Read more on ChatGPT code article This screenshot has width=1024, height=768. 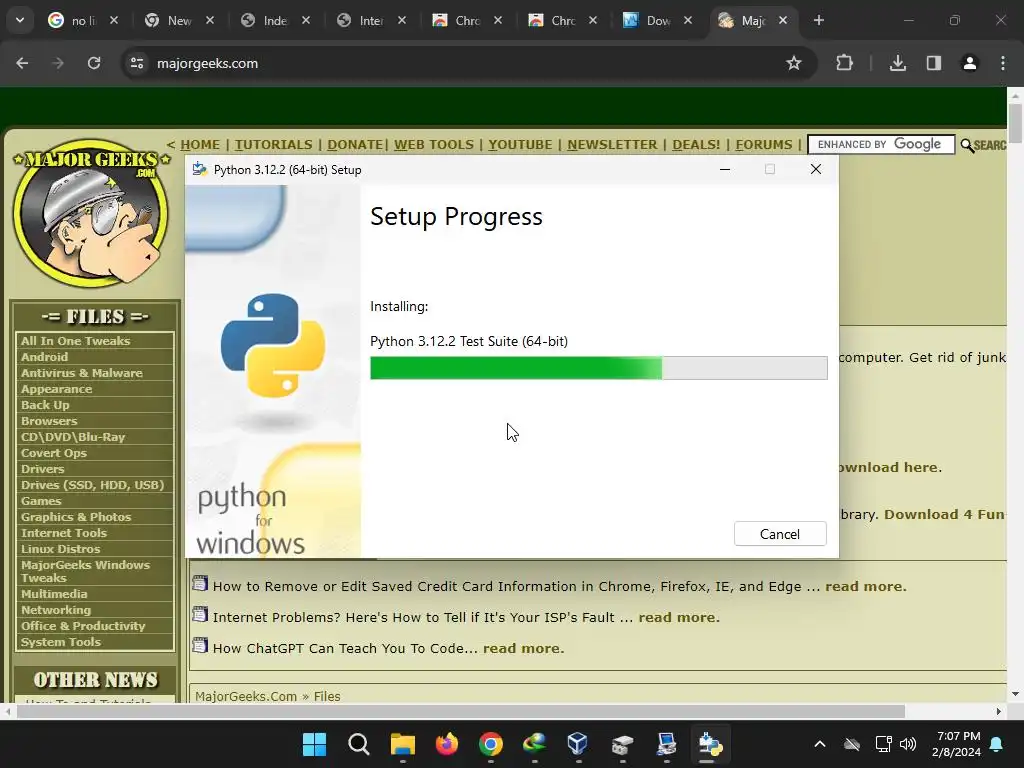[x=524, y=648]
